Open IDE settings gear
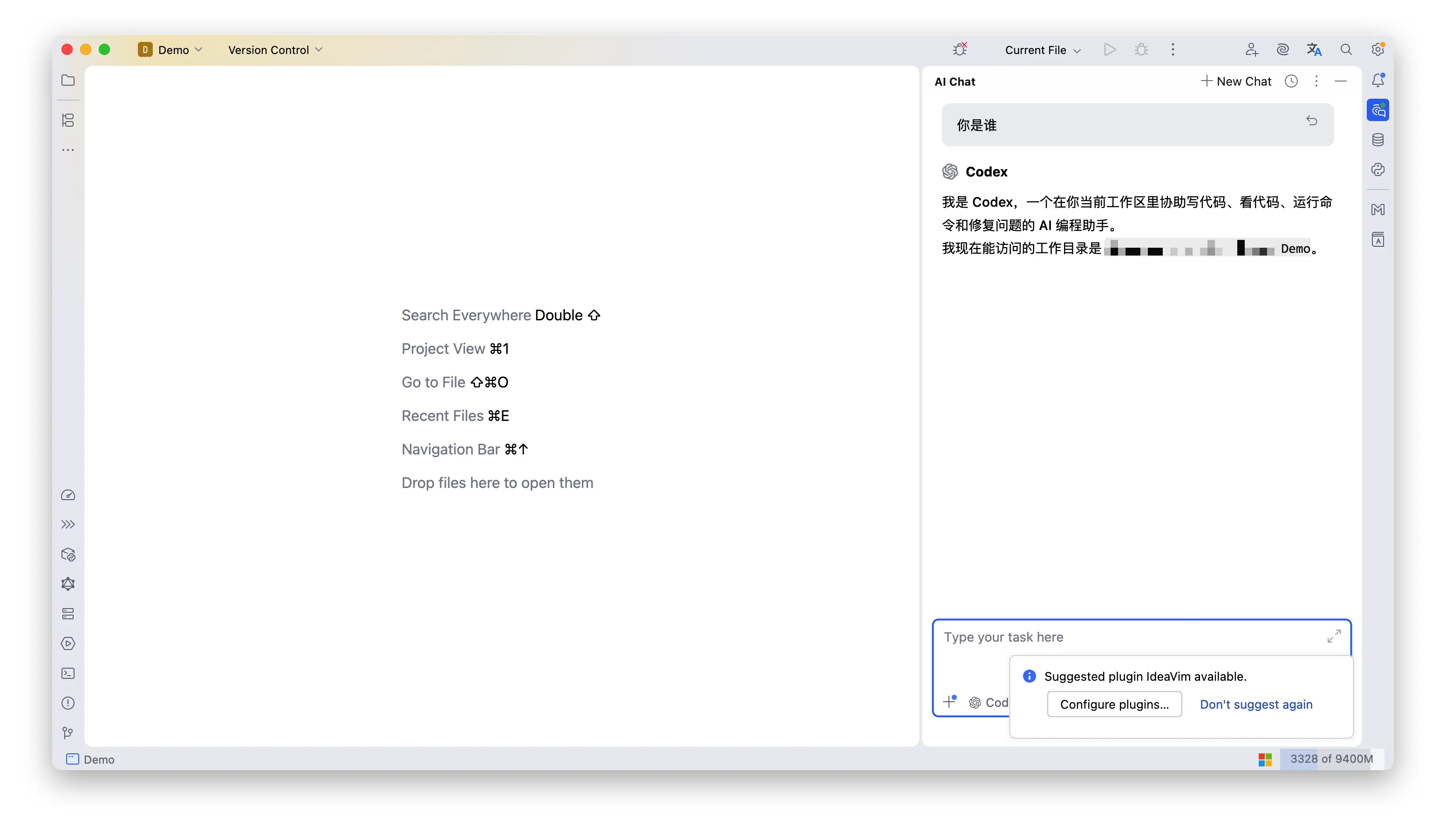The height and width of the screenshot is (840, 1446). point(1378,49)
